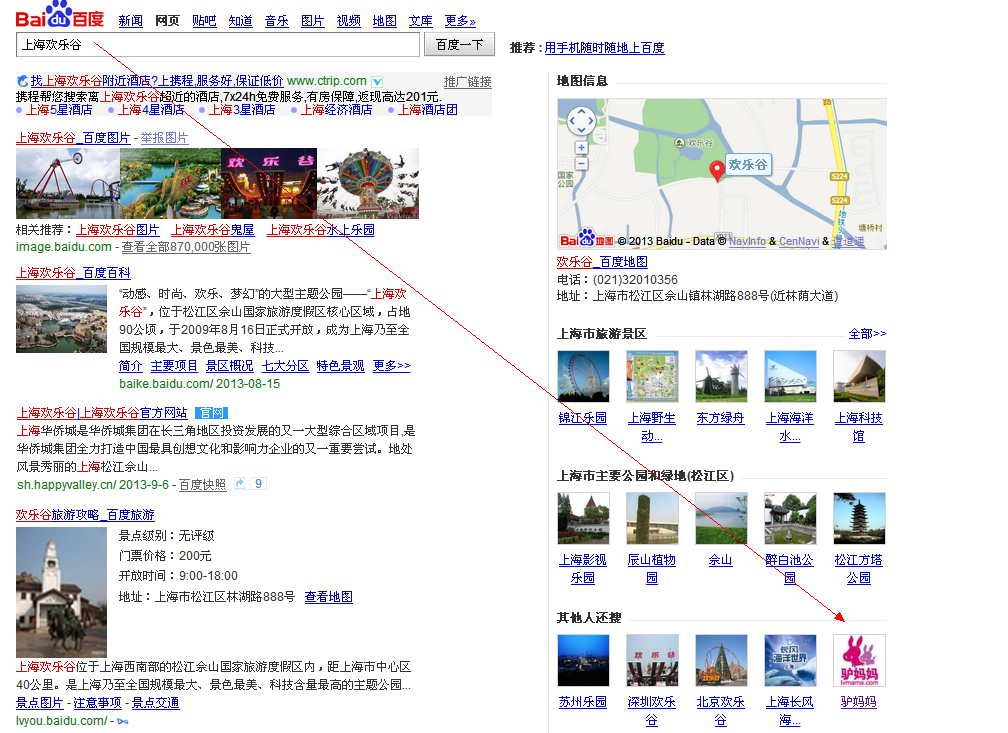Click the 举报图片 link
The width and height of the screenshot is (1008, 733).
[x=165, y=138]
